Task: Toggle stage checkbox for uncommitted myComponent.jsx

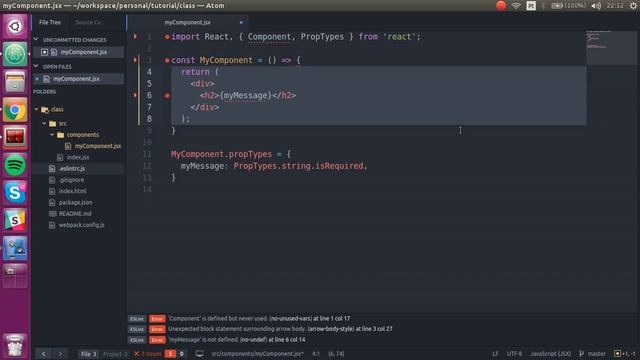Action: (x=44, y=52)
